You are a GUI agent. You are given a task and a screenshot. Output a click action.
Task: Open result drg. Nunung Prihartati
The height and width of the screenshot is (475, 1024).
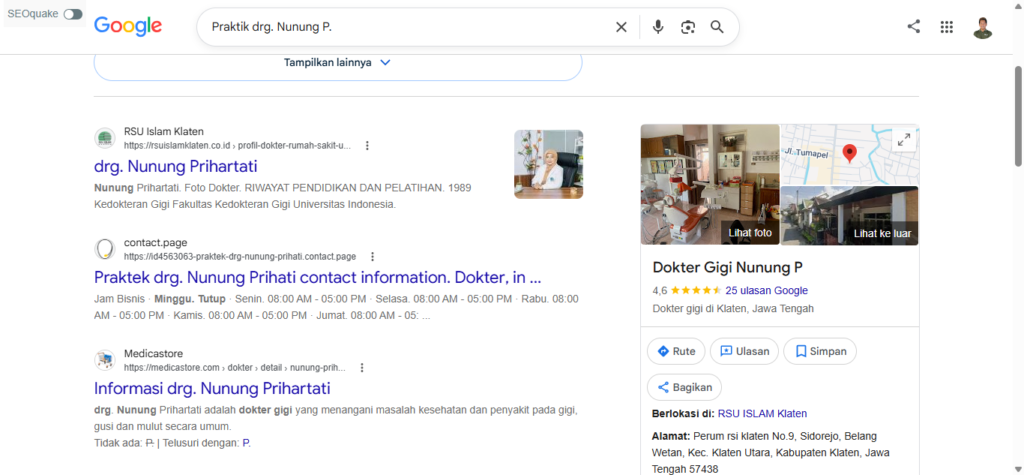pos(176,166)
